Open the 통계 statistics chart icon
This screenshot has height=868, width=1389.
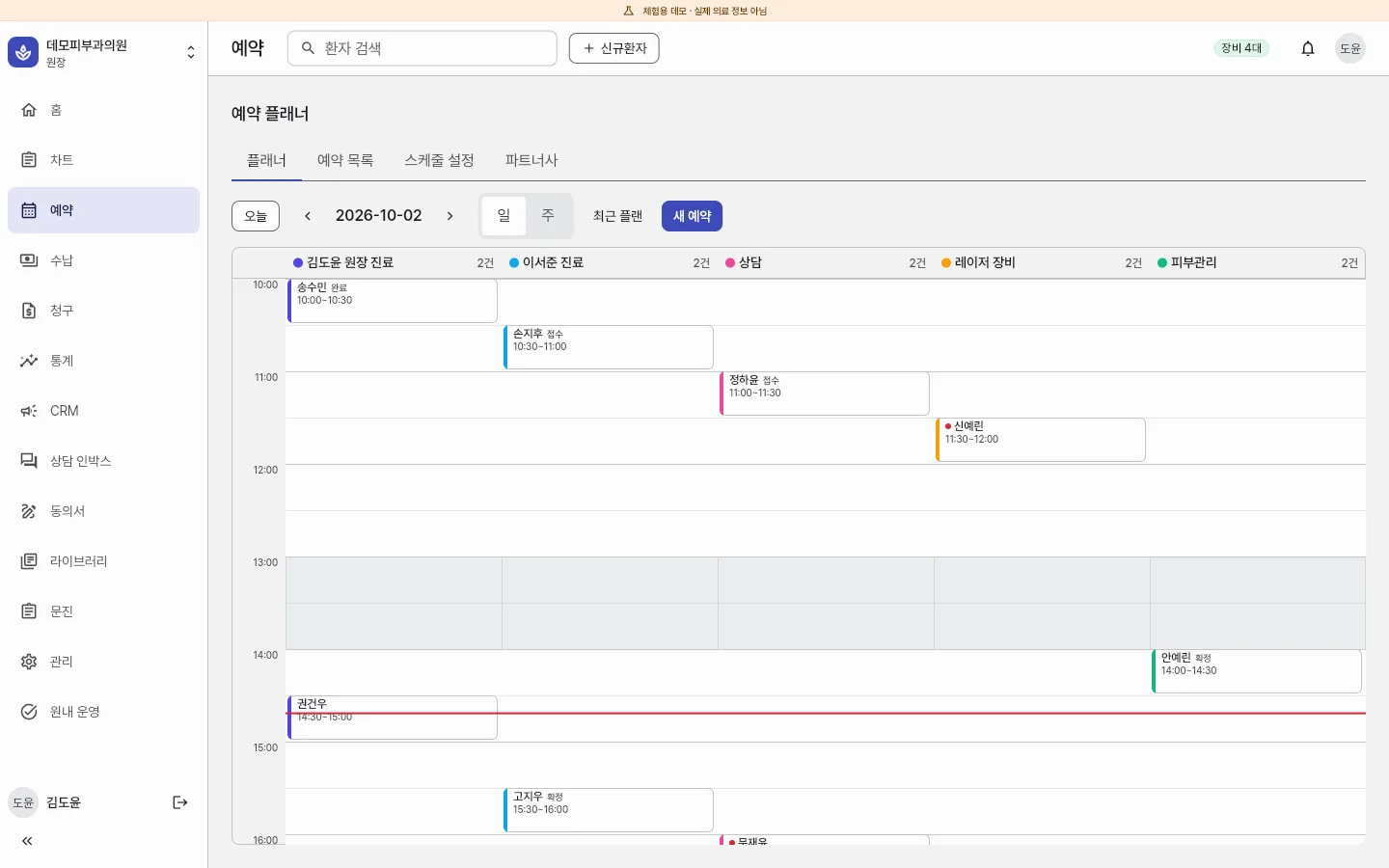pos(29,361)
